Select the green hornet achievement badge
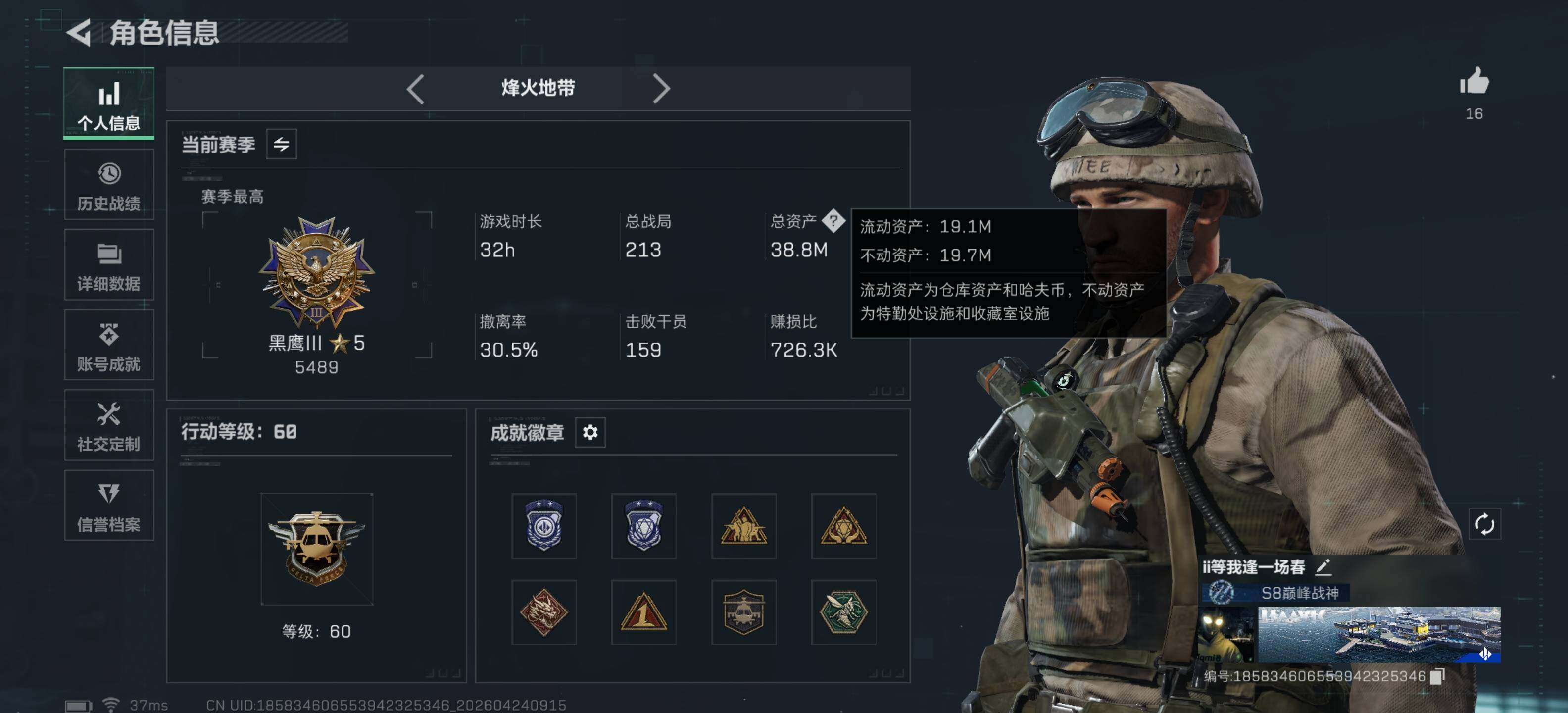 coord(843,612)
